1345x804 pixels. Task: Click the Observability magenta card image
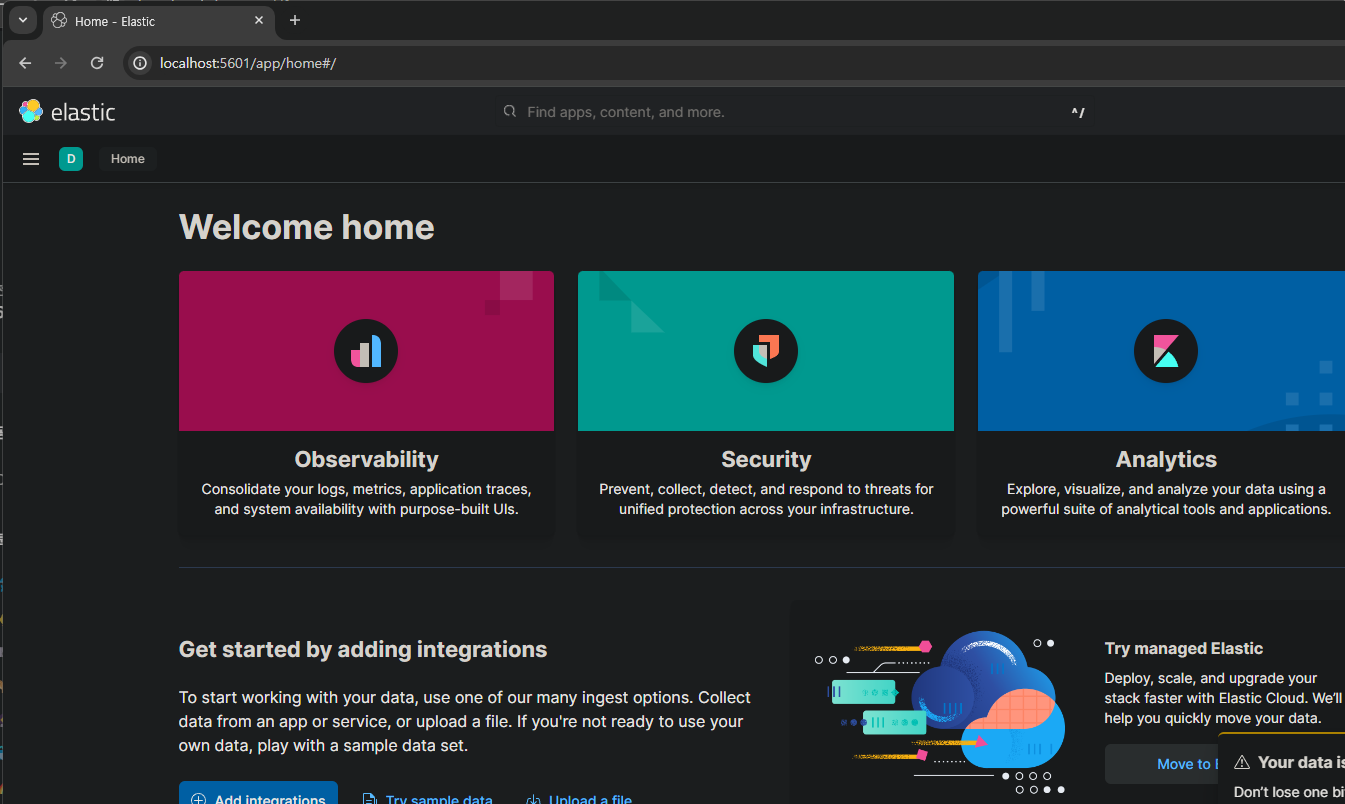[366, 351]
